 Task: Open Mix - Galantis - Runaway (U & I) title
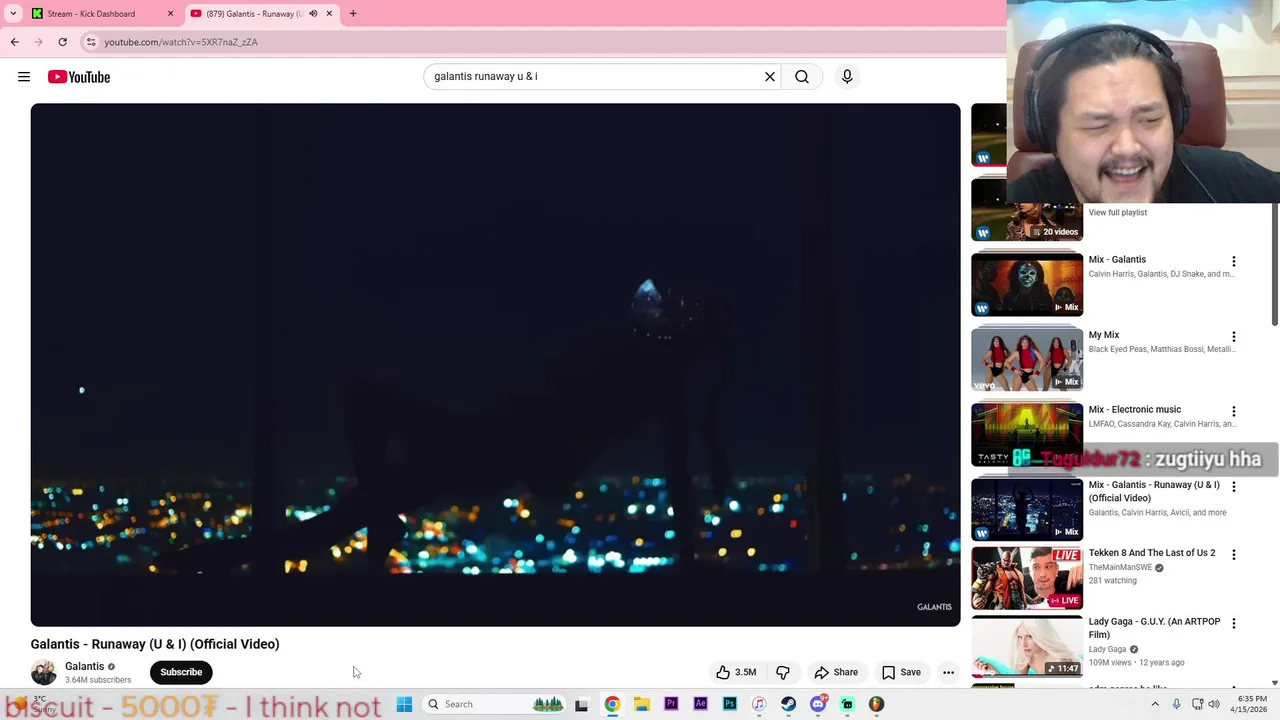[x=1154, y=491]
